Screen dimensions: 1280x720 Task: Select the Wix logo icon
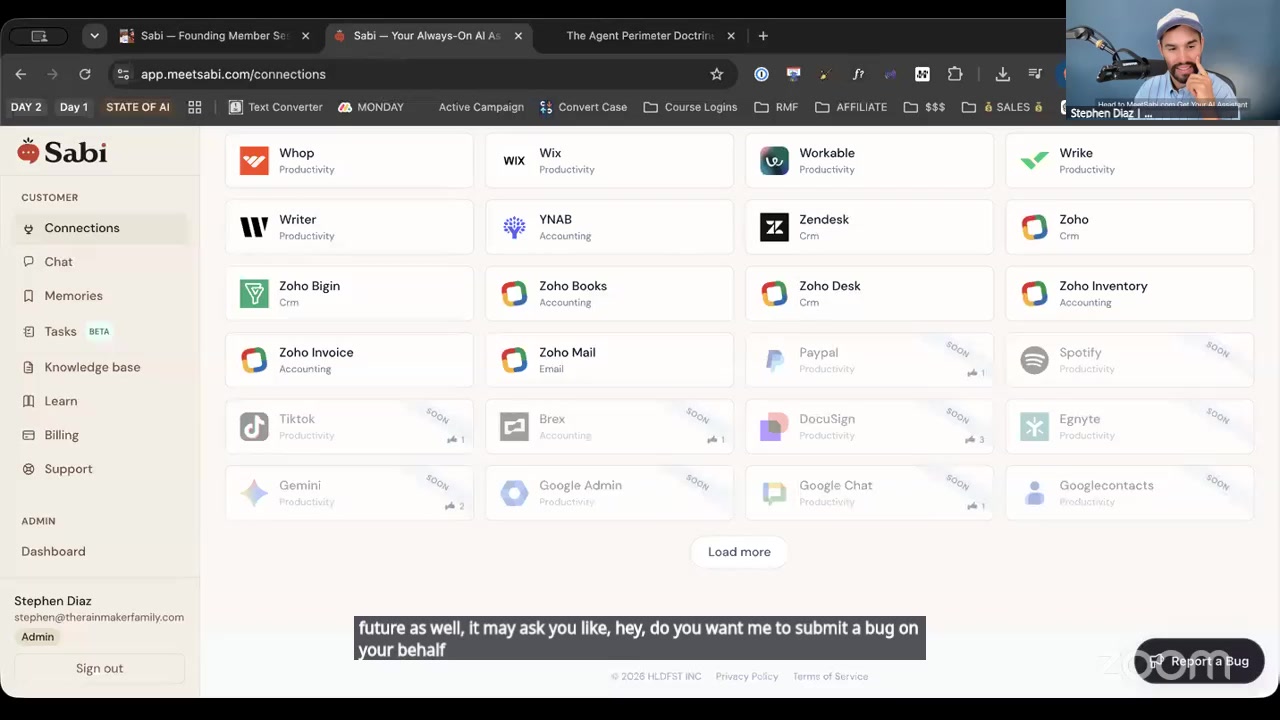point(514,160)
